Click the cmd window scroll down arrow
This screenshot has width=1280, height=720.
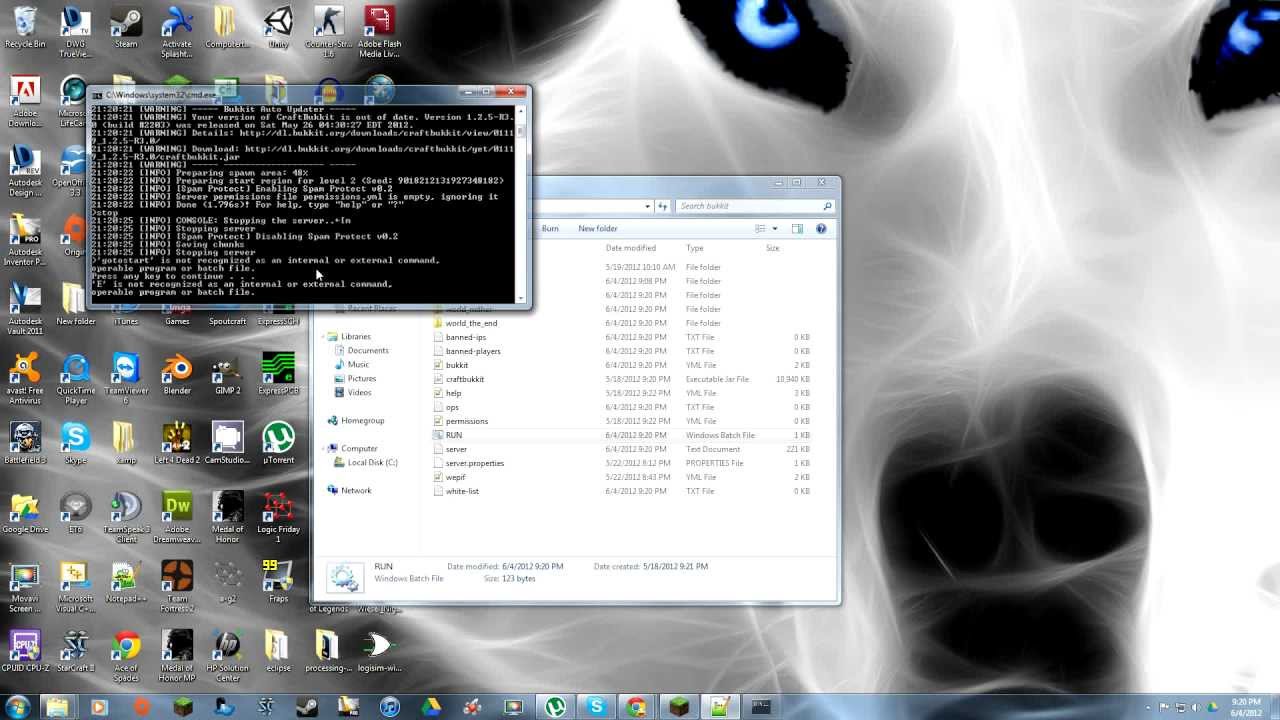521,297
